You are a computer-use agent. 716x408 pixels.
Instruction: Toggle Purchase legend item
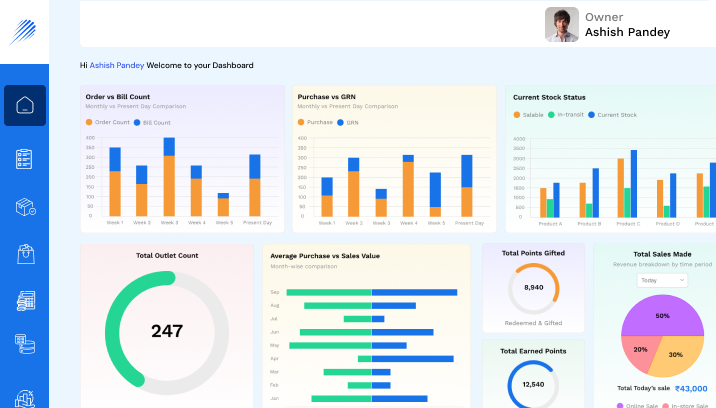(315, 122)
